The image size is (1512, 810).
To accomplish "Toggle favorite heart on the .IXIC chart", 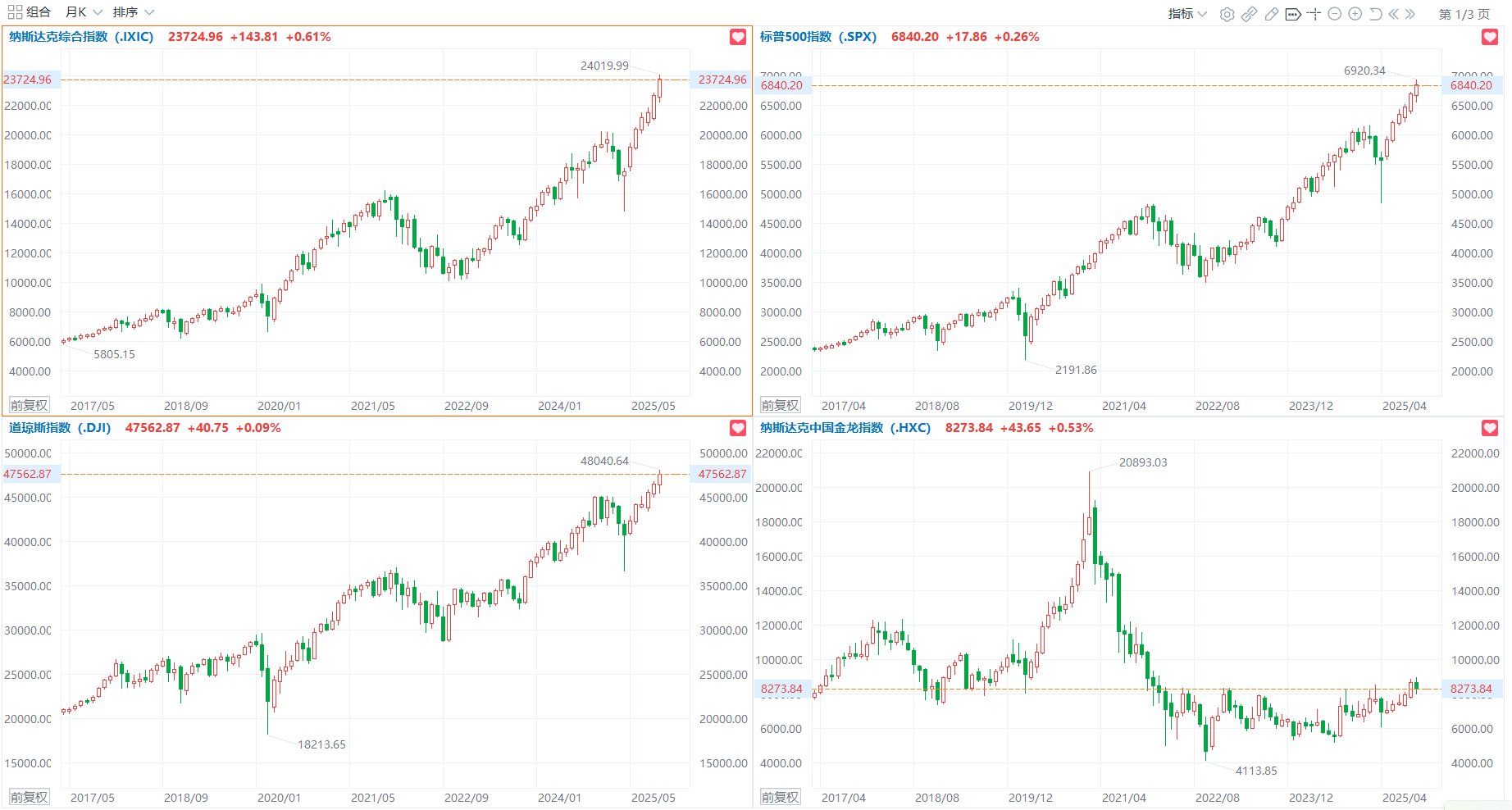I will (x=738, y=37).
